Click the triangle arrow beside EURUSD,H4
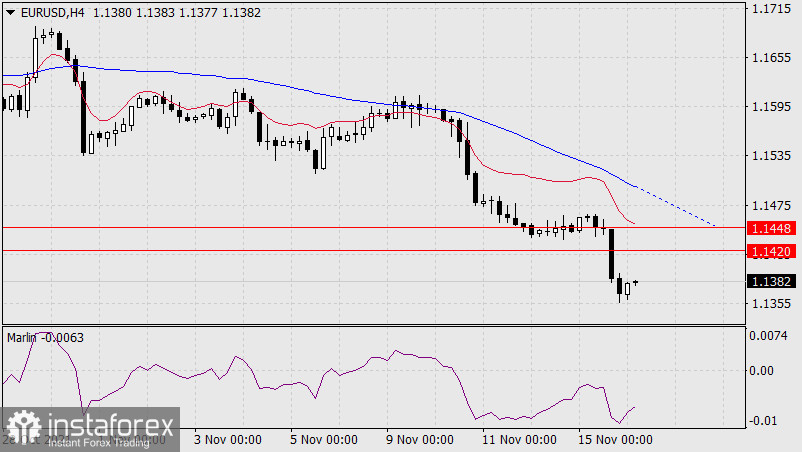Viewport: 802px width, 452px height. (x=10, y=12)
